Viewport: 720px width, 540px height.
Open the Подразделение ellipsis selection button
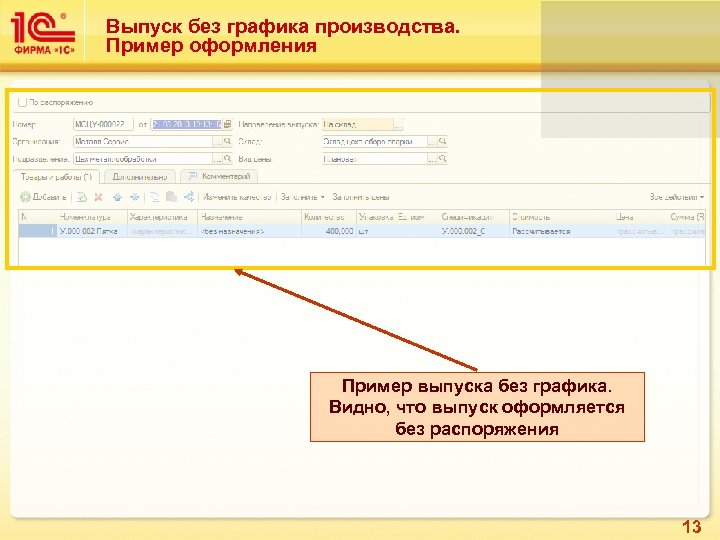tap(218, 159)
